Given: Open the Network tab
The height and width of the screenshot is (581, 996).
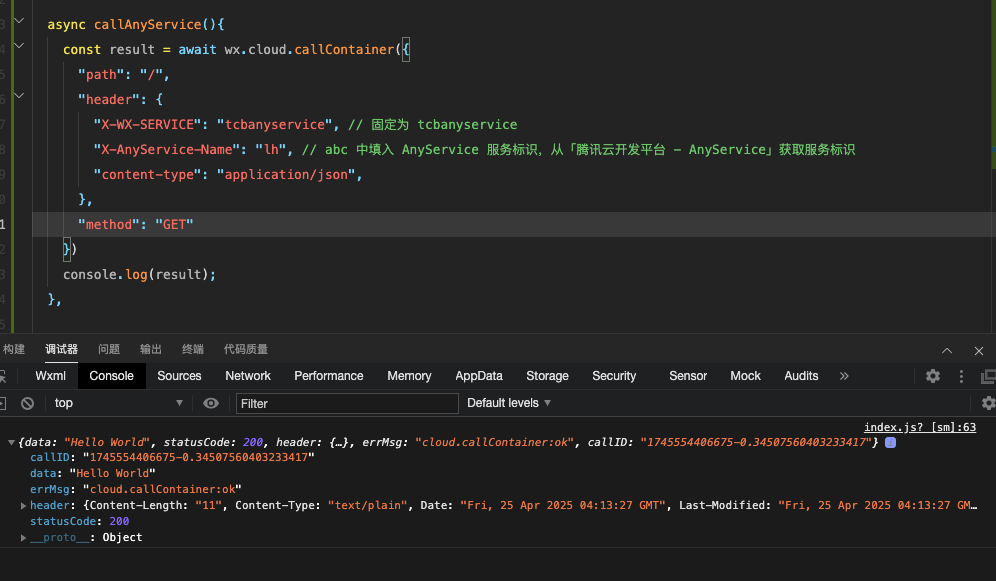Looking at the screenshot, I should tap(248, 376).
